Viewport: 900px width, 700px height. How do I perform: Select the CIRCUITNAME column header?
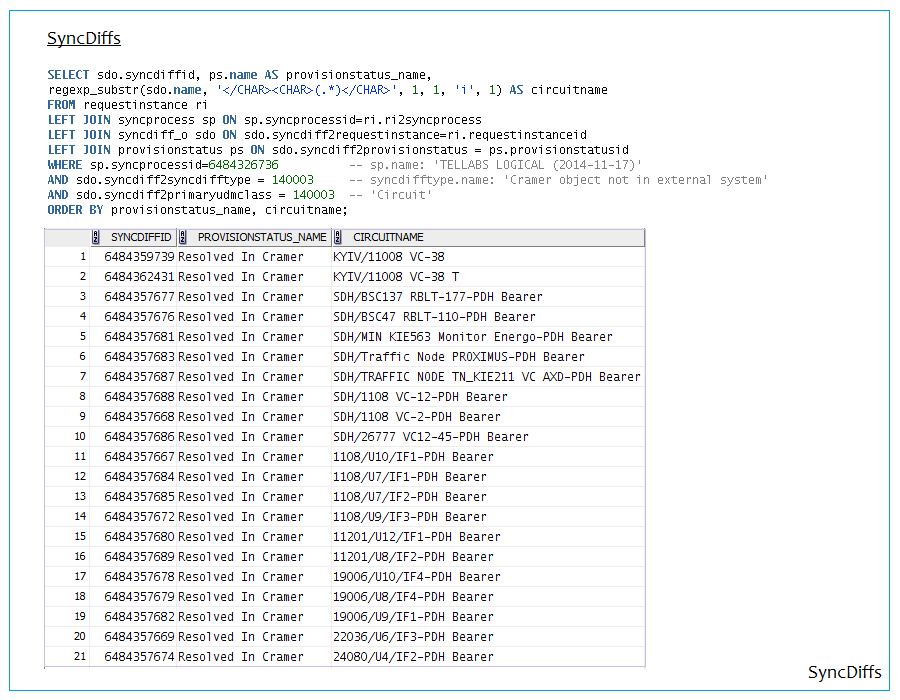tap(388, 237)
